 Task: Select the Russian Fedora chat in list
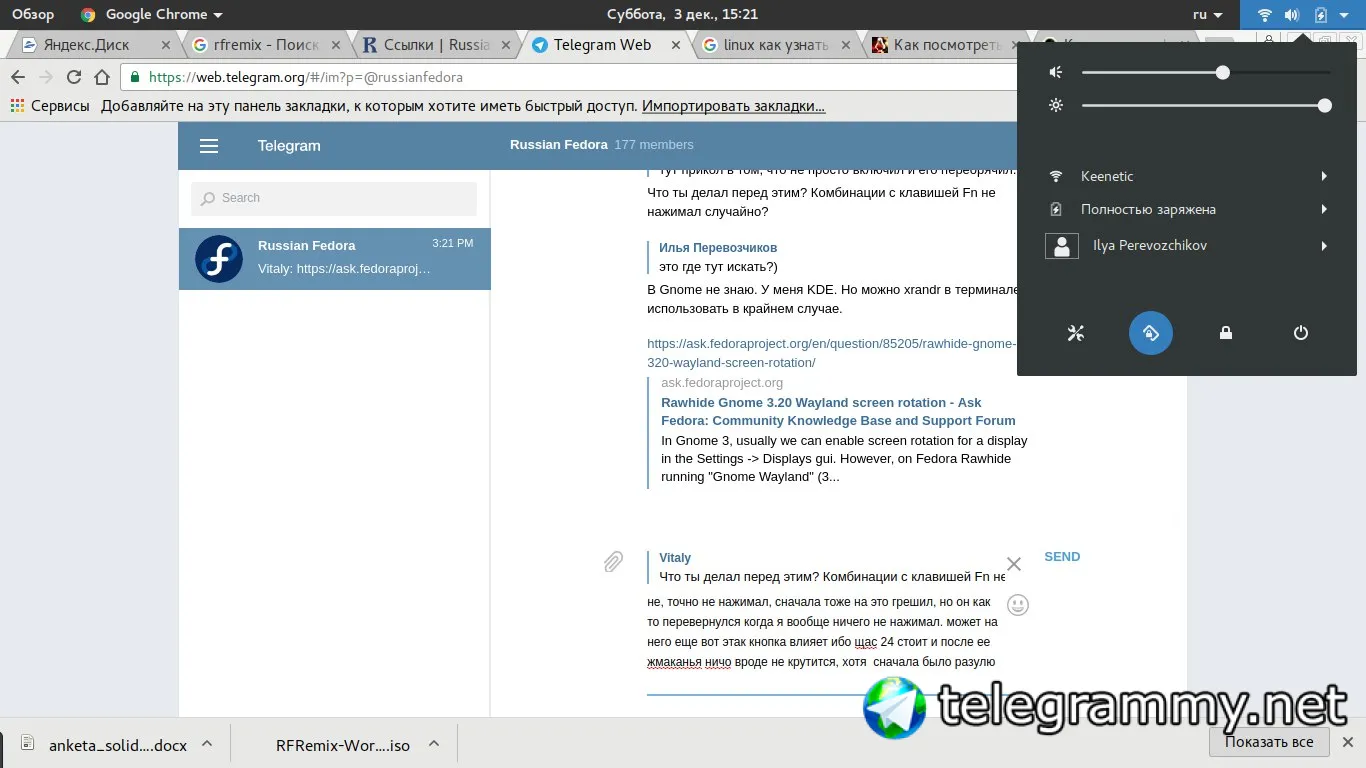[335, 259]
